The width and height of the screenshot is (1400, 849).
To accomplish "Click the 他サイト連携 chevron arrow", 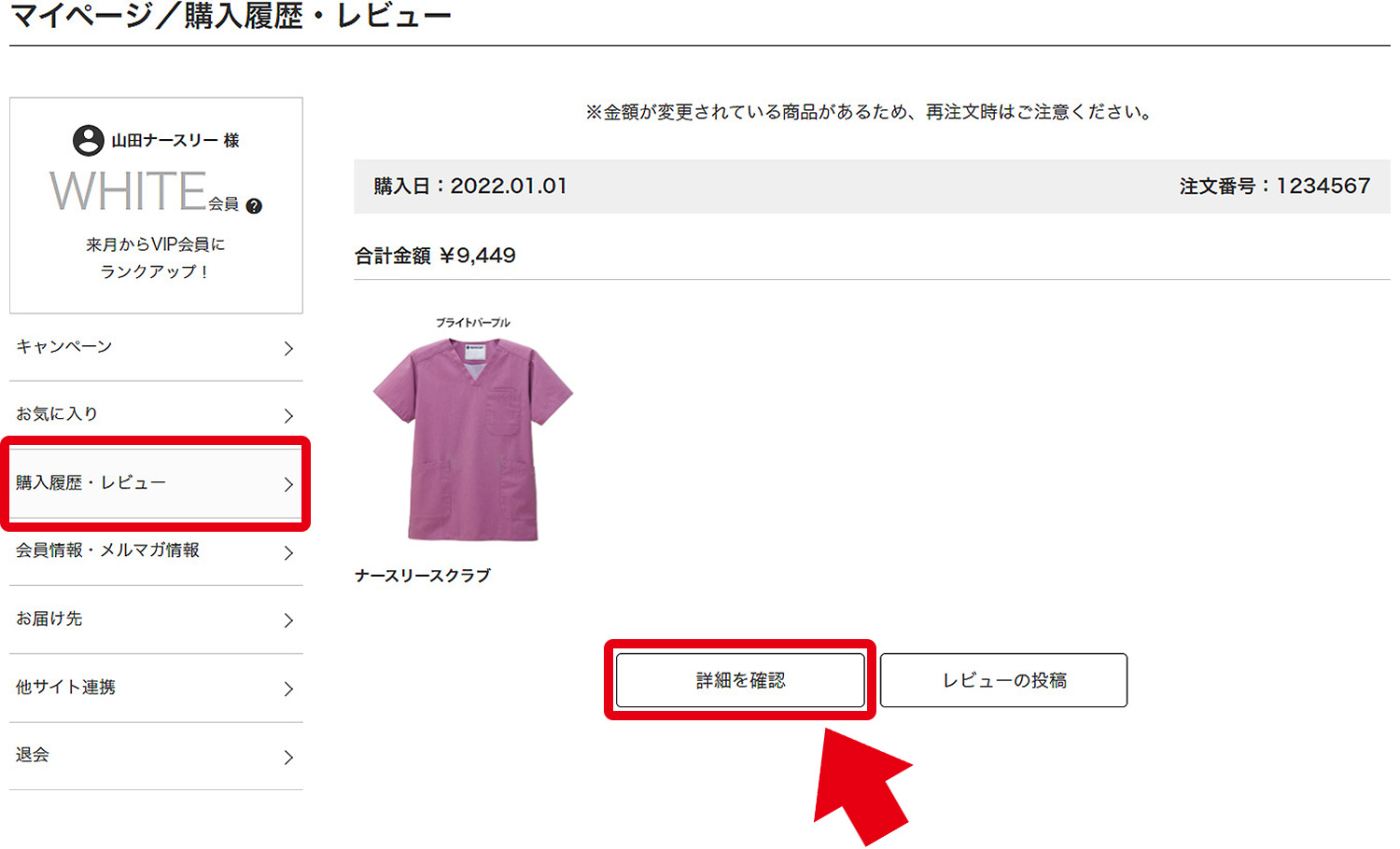I will [x=288, y=689].
